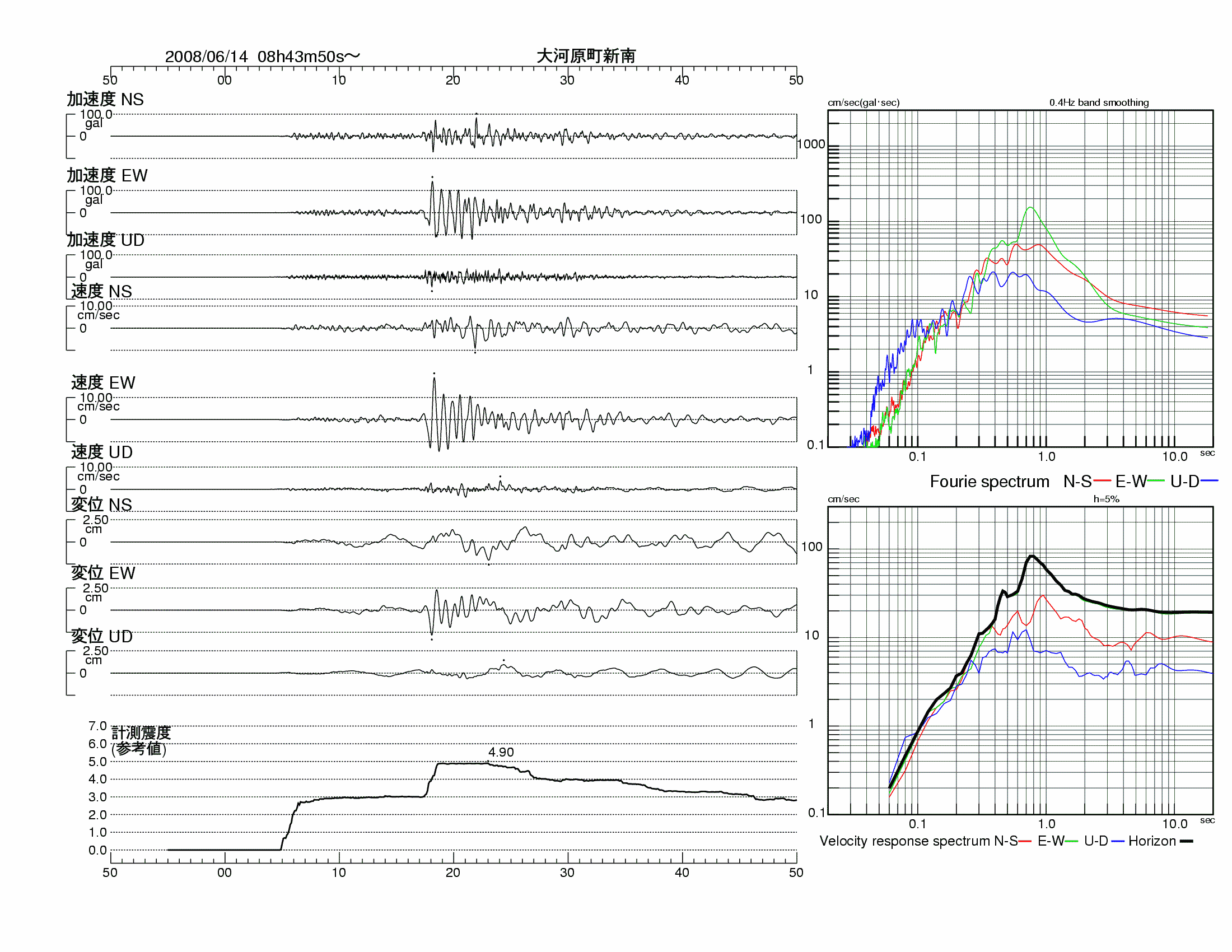Click the 30 tick on top time axis
The height and width of the screenshot is (952, 1232).
tap(567, 80)
